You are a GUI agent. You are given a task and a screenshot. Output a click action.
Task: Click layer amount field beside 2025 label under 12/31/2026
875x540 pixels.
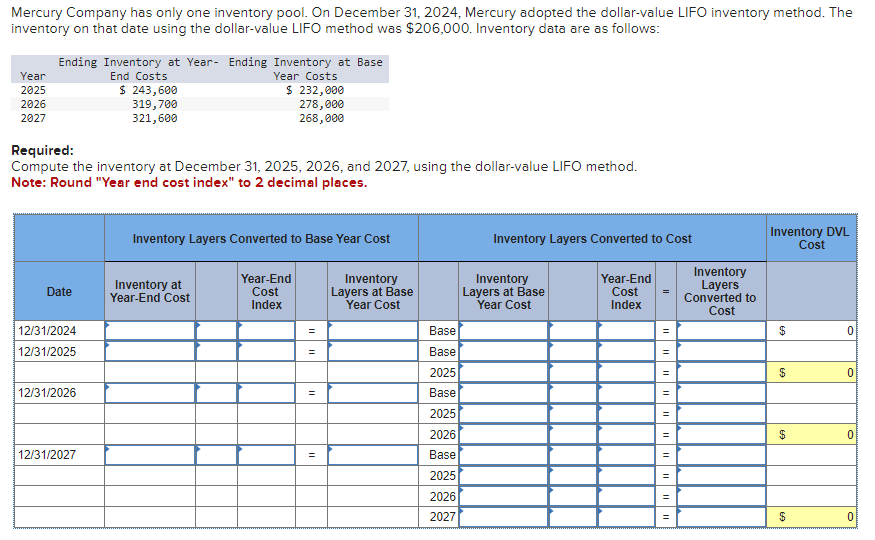point(503,413)
